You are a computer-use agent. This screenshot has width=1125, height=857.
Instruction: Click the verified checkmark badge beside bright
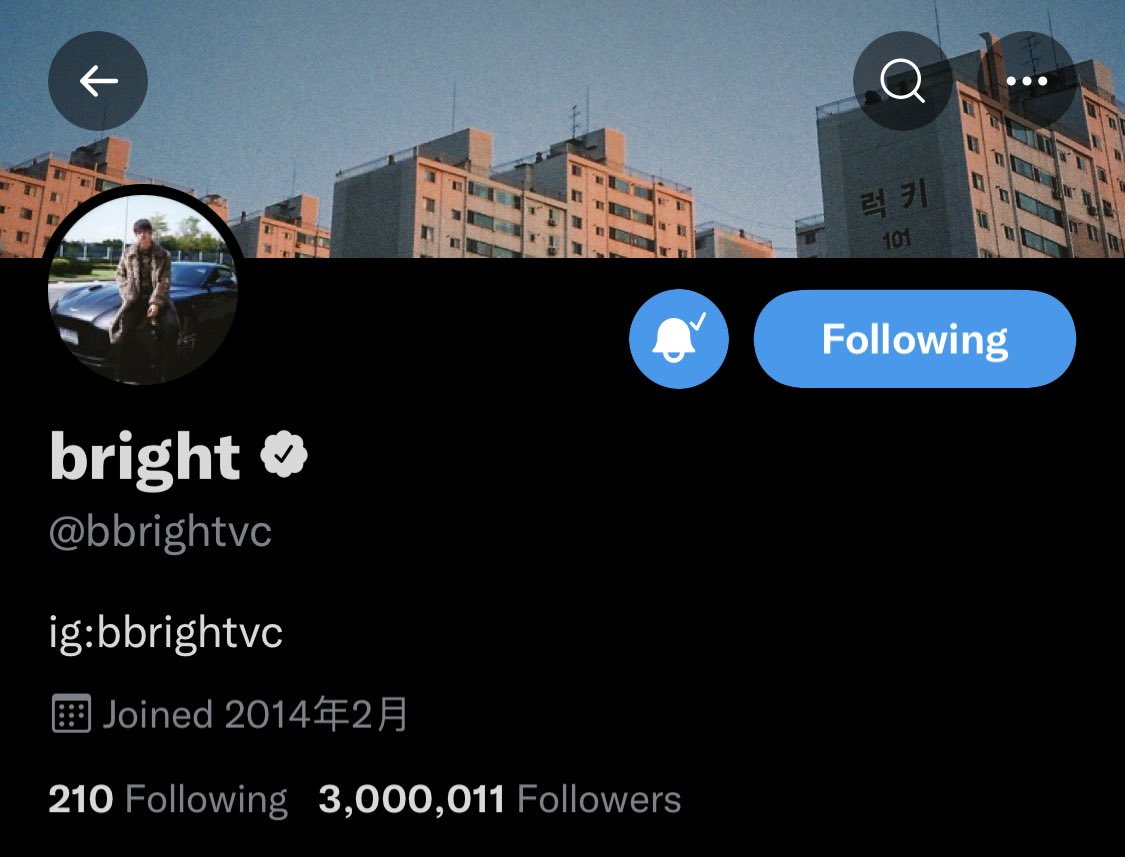[x=284, y=454]
